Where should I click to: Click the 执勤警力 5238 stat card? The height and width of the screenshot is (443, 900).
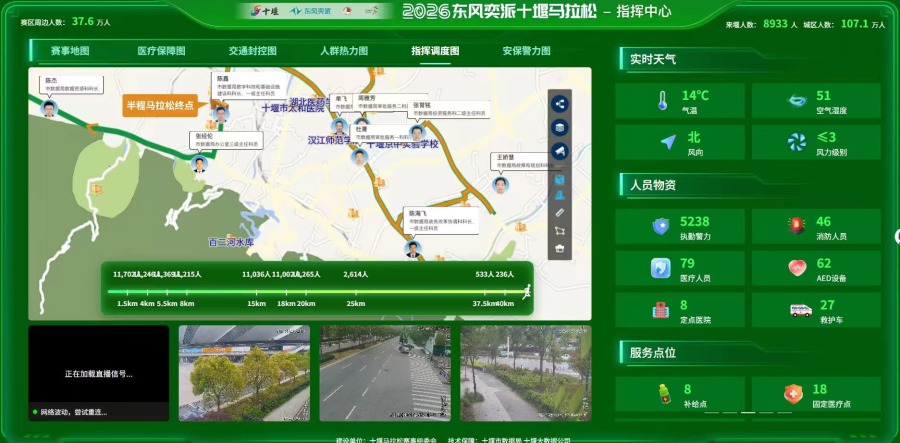pos(682,226)
